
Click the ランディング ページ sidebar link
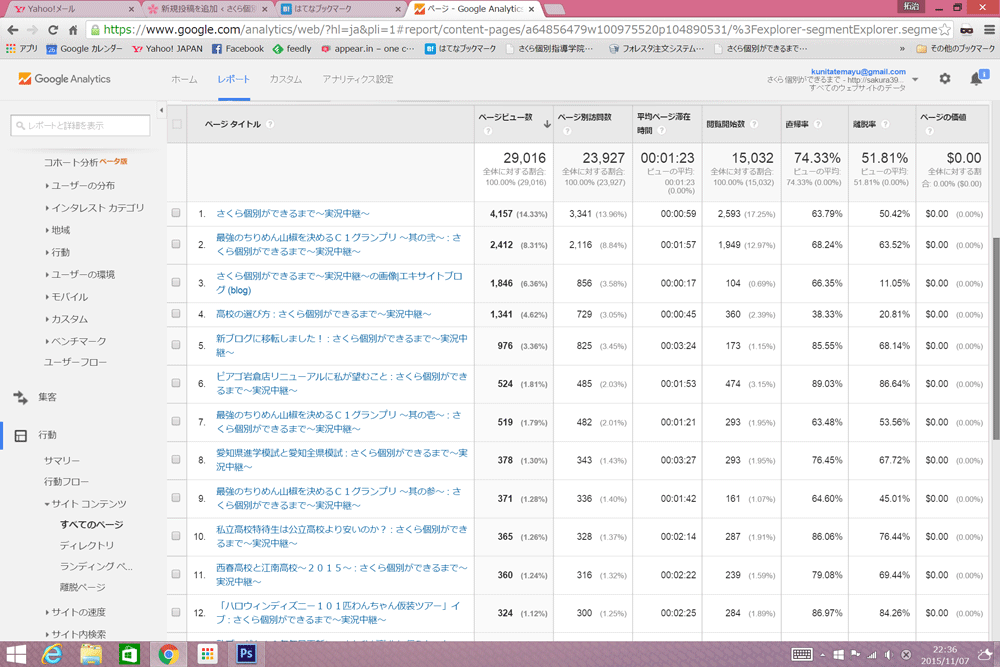(96, 567)
